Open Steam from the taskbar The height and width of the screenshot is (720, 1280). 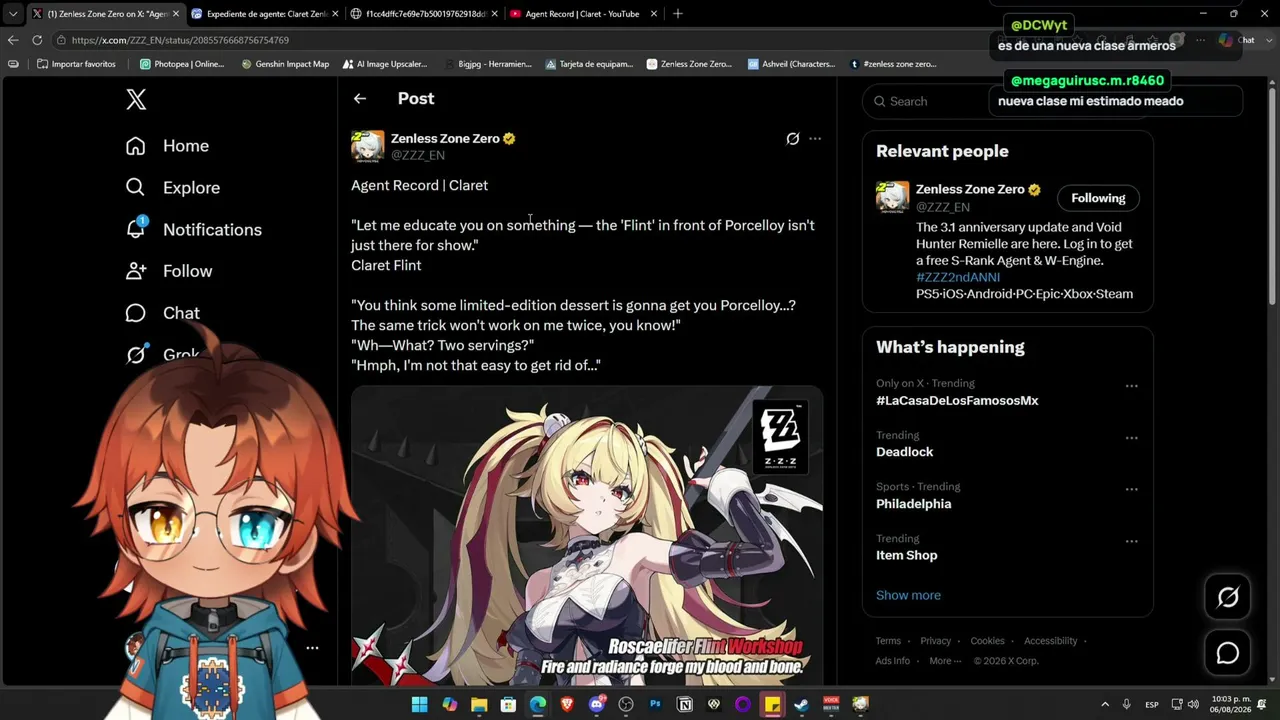(801, 704)
